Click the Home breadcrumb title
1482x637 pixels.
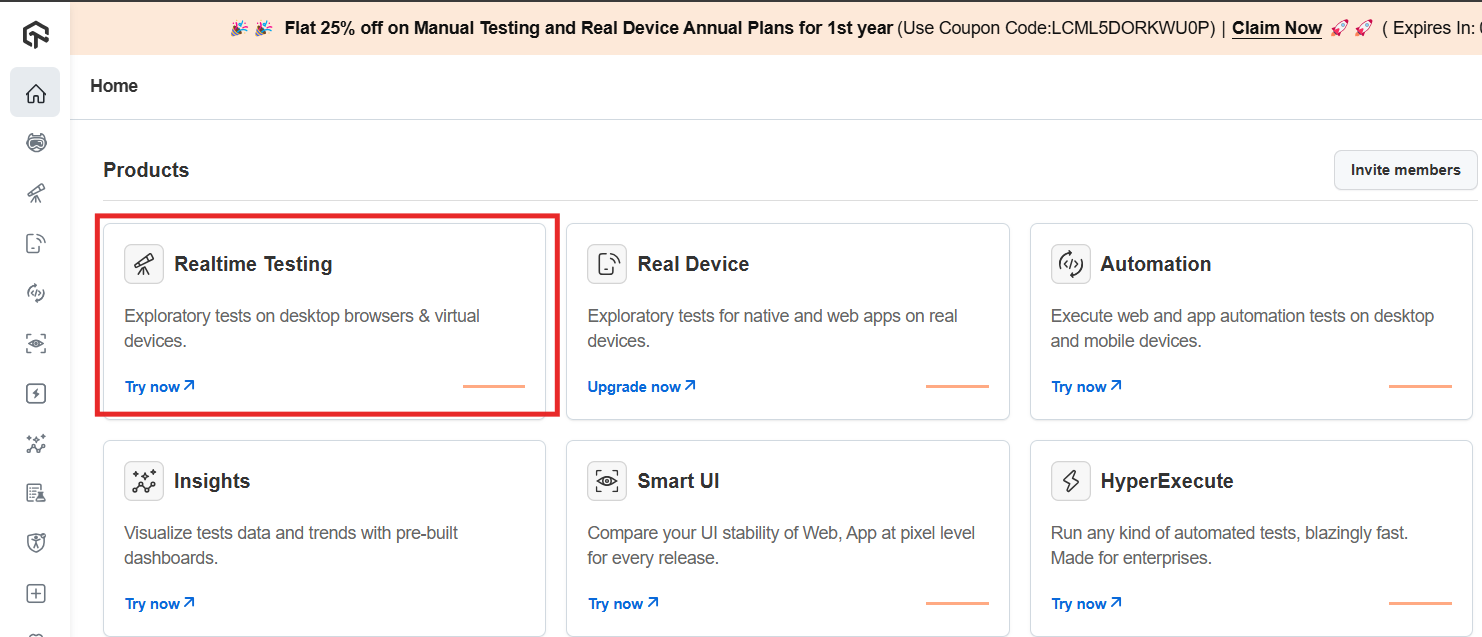(x=114, y=86)
